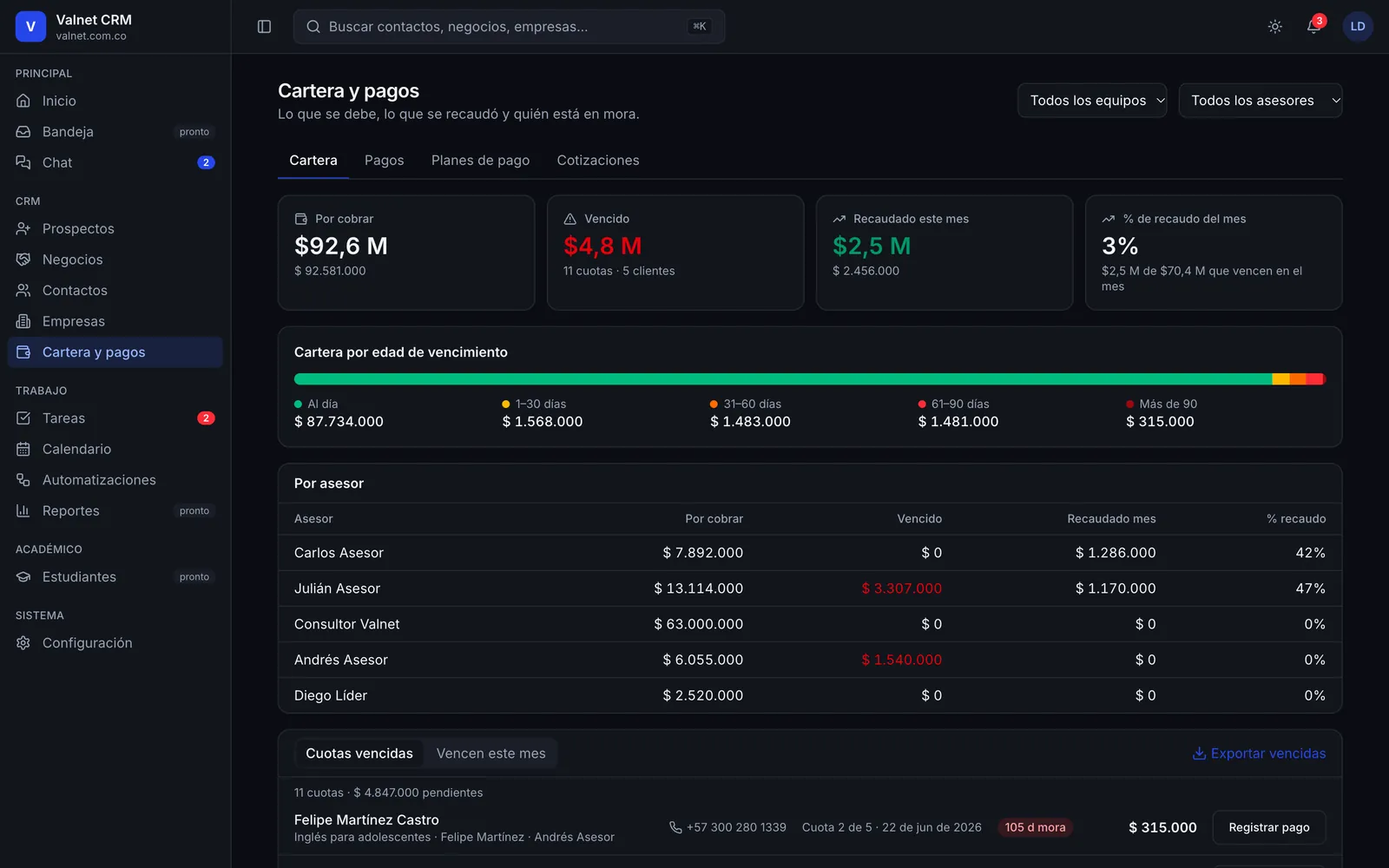This screenshot has height=868, width=1389.
Task: Open Contactos in the sidebar
Action: 115,290
